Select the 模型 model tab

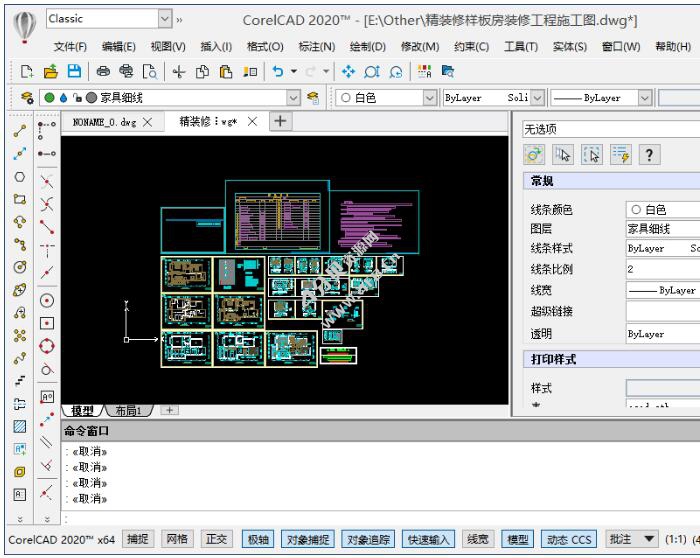coord(83,410)
